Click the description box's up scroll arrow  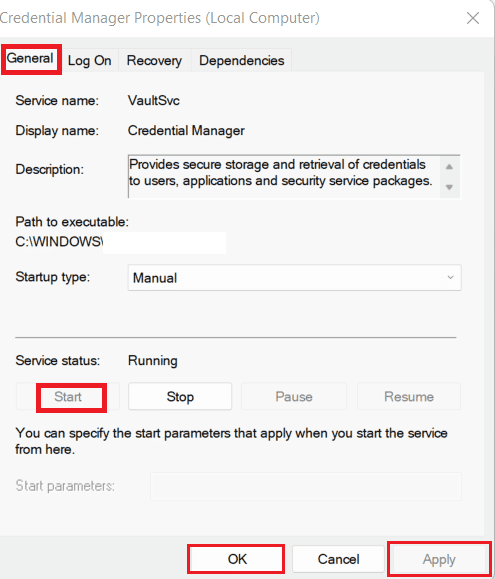click(449, 167)
